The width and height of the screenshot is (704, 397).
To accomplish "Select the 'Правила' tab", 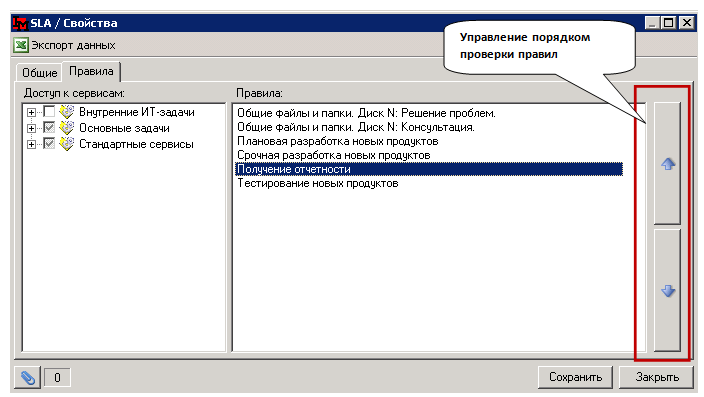I will tap(91, 71).
